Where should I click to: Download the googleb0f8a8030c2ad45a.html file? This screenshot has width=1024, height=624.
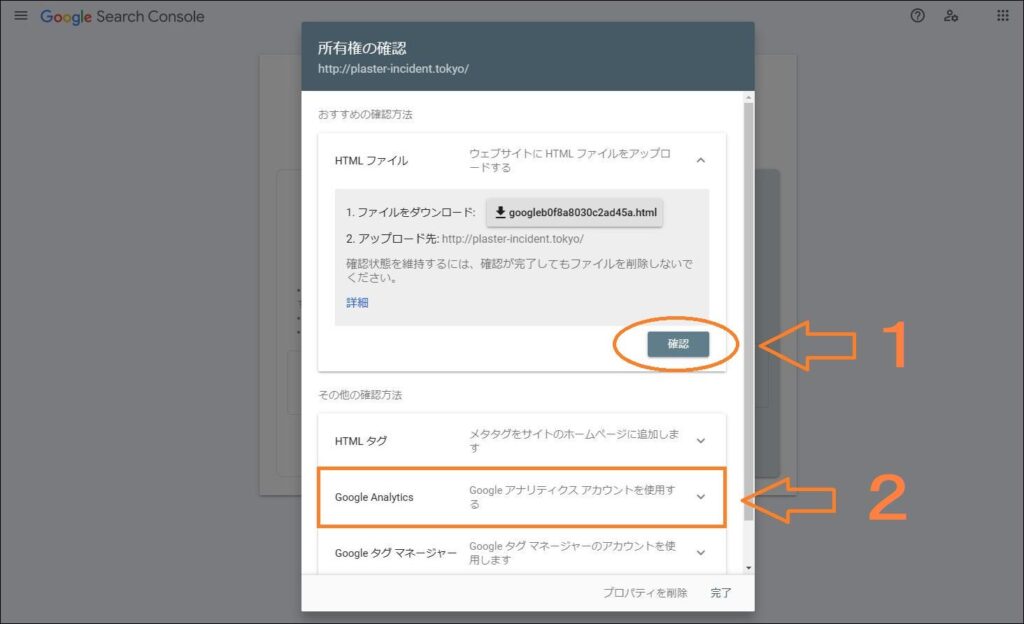[x=575, y=213]
